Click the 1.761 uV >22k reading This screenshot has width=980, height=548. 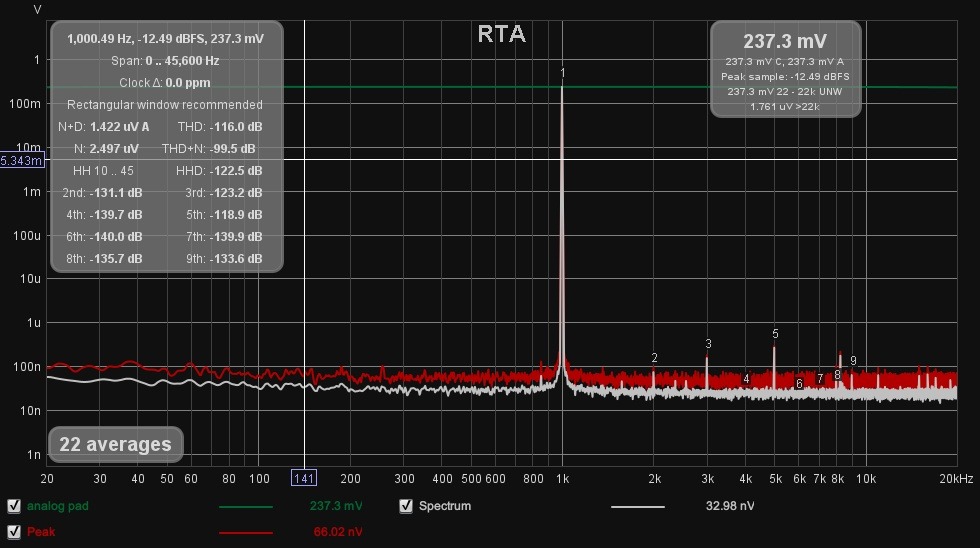pos(785,107)
